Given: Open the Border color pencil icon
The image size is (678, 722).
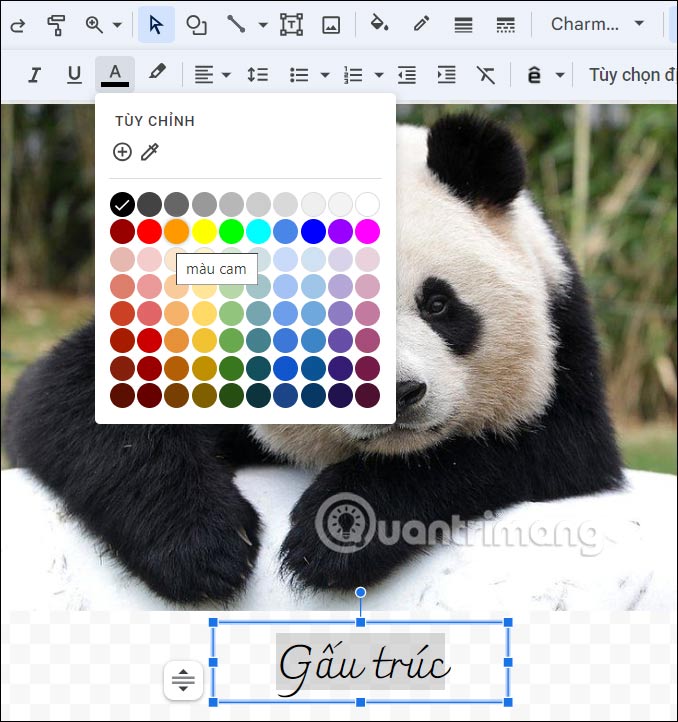Looking at the screenshot, I should click(421, 23).
